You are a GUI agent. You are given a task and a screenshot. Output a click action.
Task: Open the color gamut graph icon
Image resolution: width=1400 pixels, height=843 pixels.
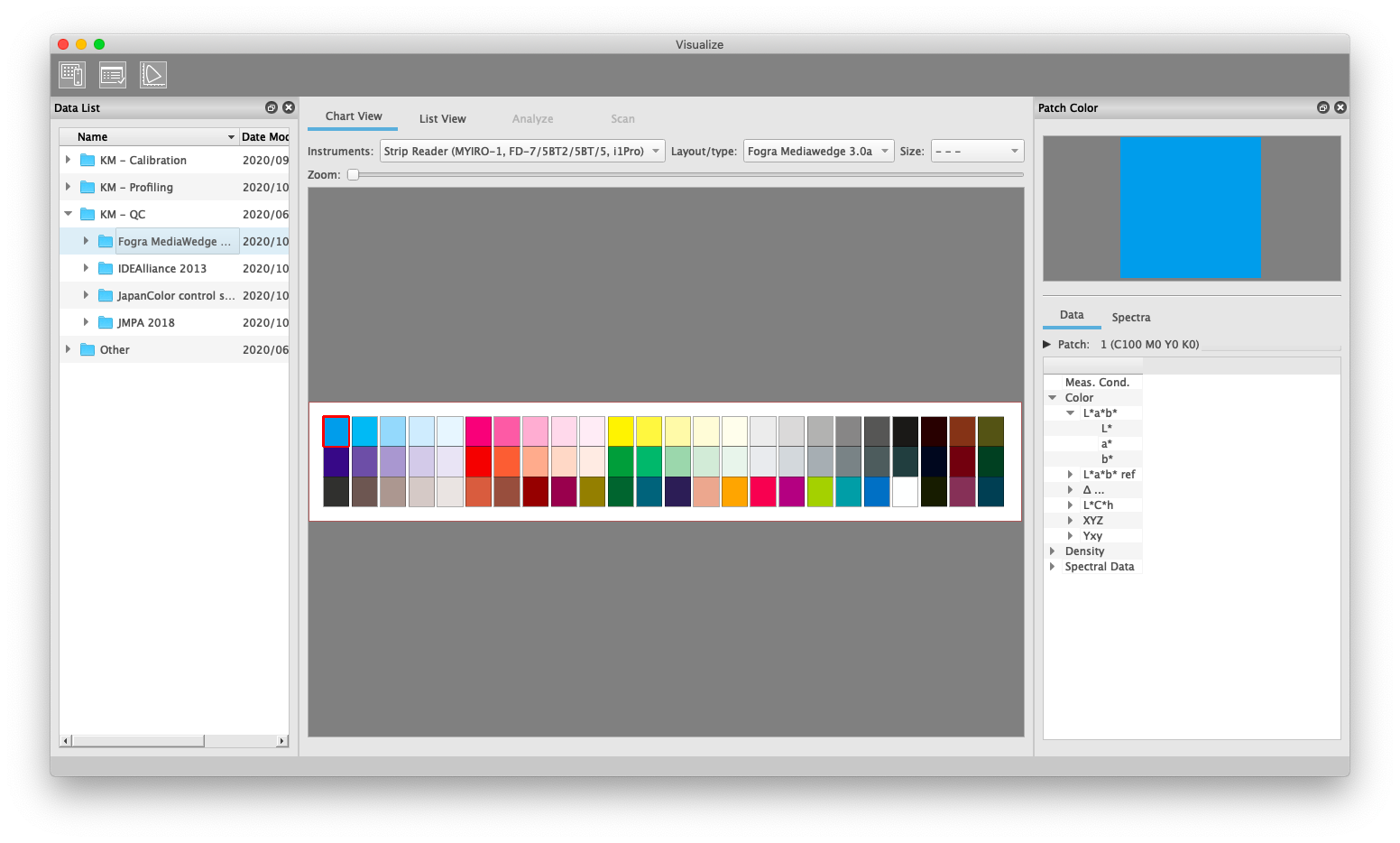pos(153,75)
